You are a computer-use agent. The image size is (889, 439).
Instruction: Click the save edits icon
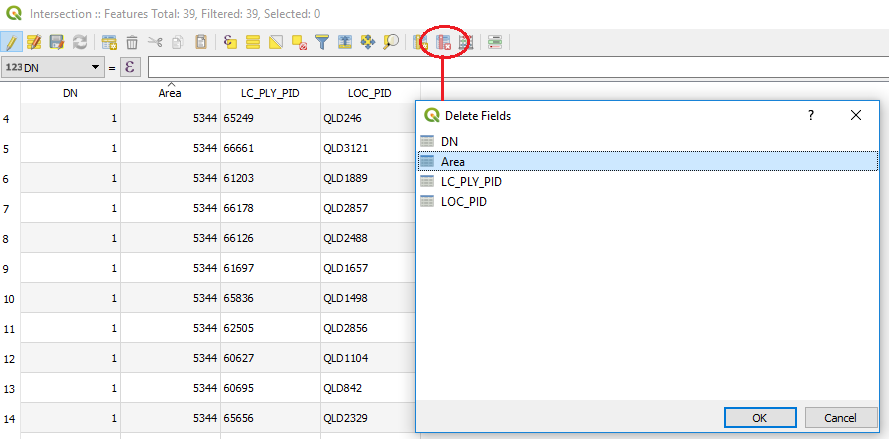click(57, 42)
